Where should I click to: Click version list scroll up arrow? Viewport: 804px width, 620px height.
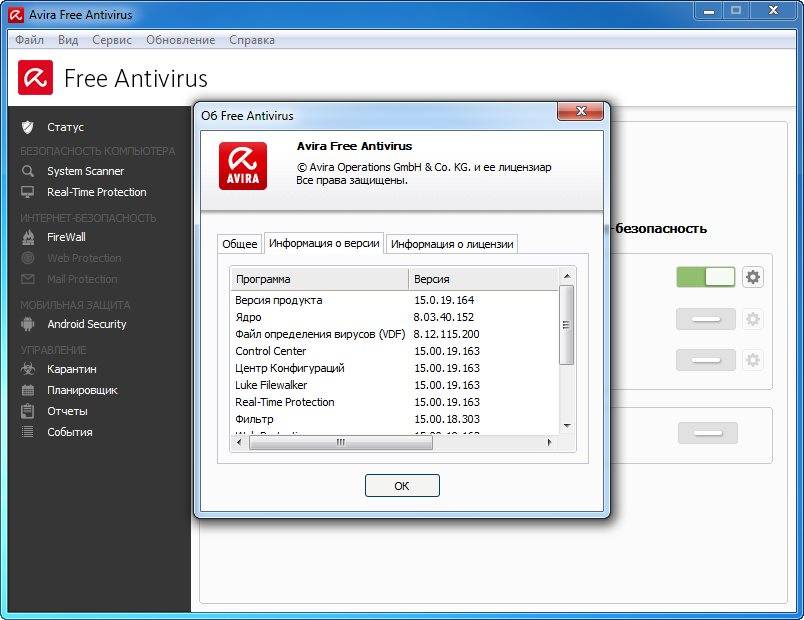click(x=567, y=276)
